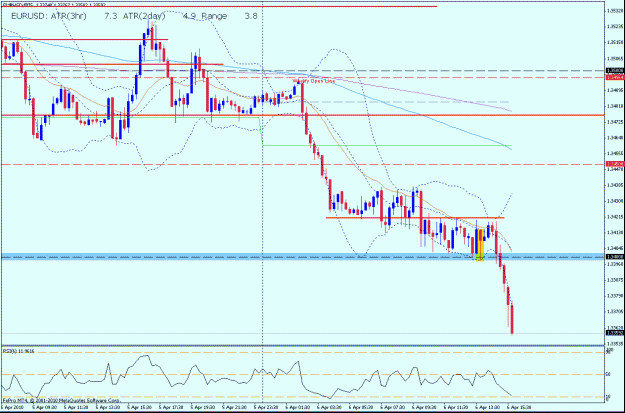This screenshot has width=625, height=413.
Task: Select the Weekly Open Line label
Action: (x=314, y=81)
